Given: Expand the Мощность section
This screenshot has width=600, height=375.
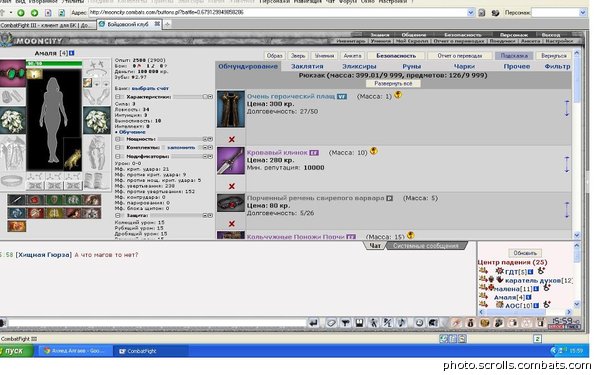Looking at the screenshot, I should [118, 139].
